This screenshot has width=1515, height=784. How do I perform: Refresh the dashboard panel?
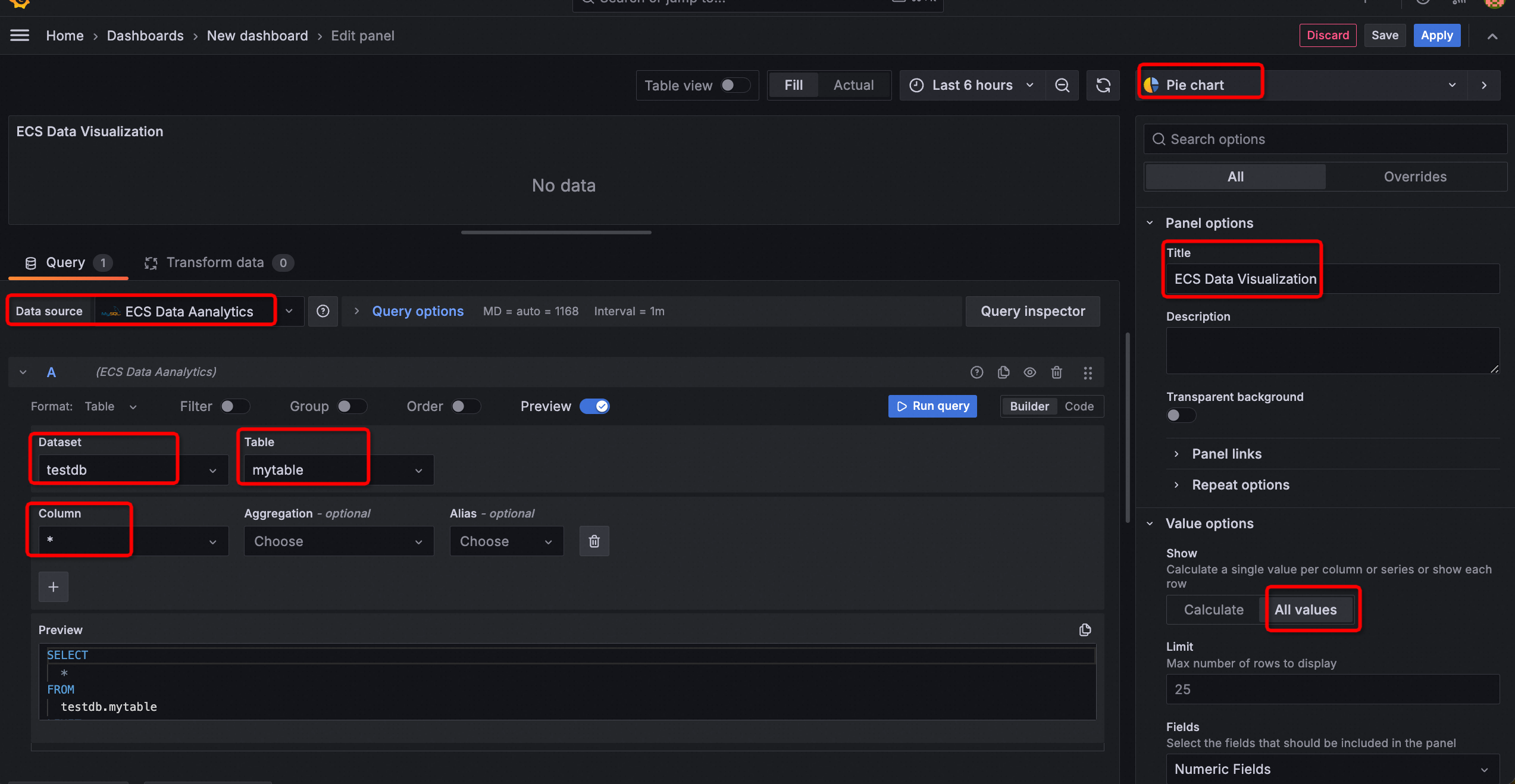tap(1103, 85)
